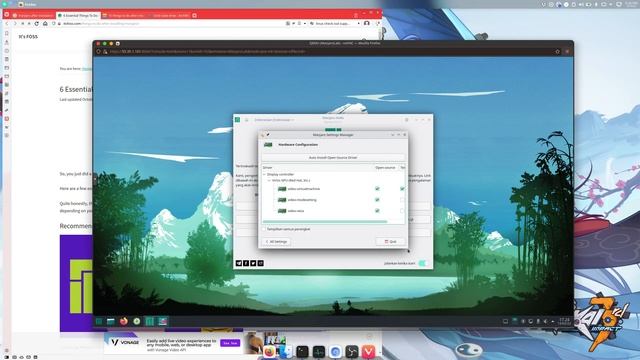Click Auto Install Open-Source Driver button
This screenshot has width=640, height=360.
(333, 158)
